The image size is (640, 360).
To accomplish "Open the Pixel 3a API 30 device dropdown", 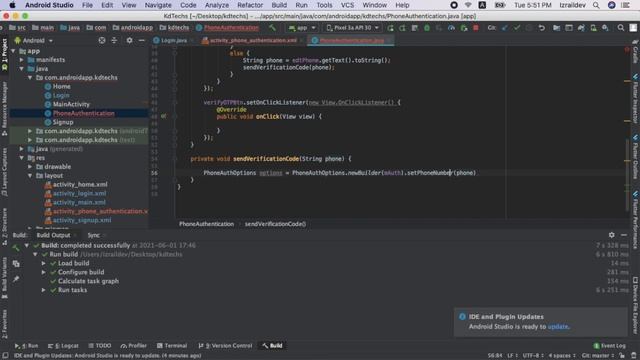I will (353, 28).
